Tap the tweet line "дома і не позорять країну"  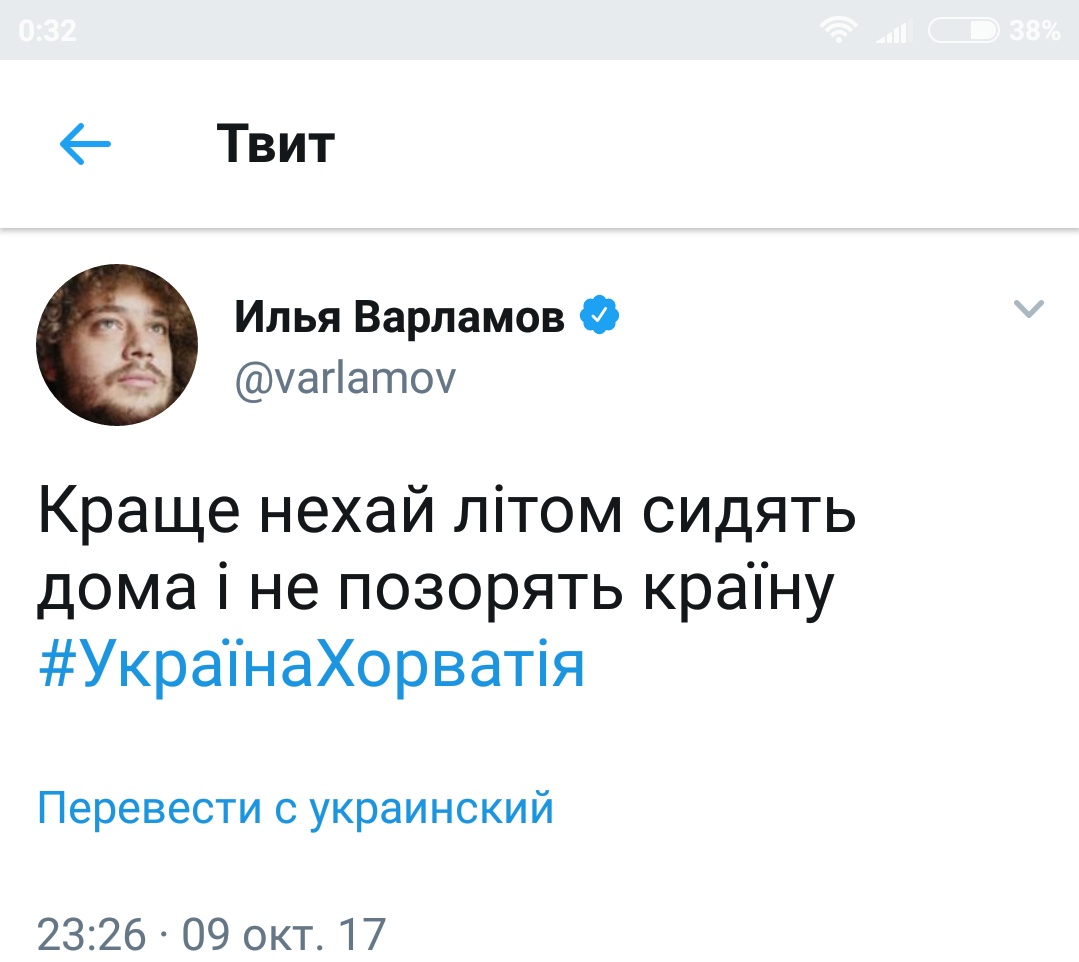point(435,590)
